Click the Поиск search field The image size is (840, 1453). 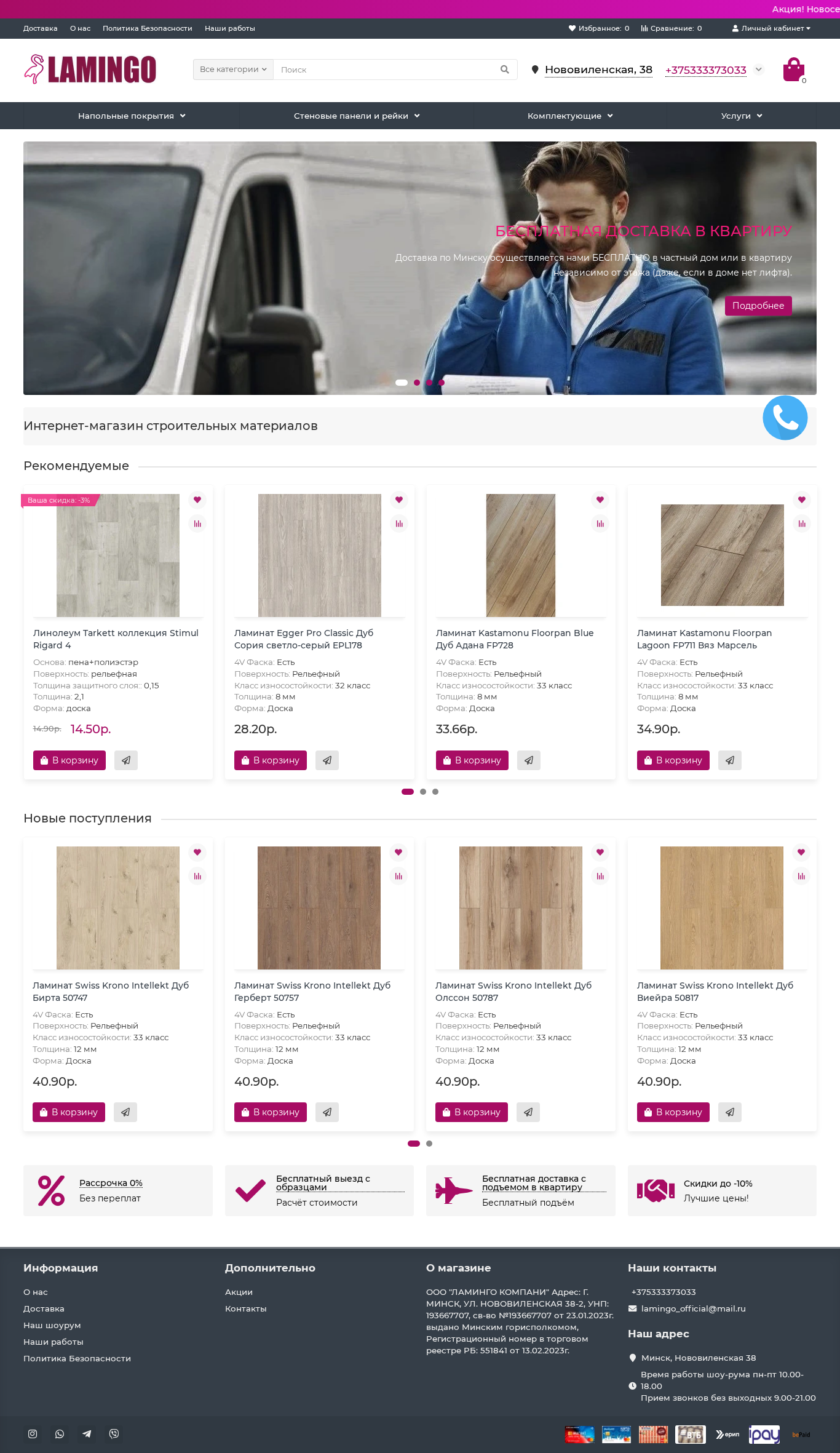(x=386, y=70)
